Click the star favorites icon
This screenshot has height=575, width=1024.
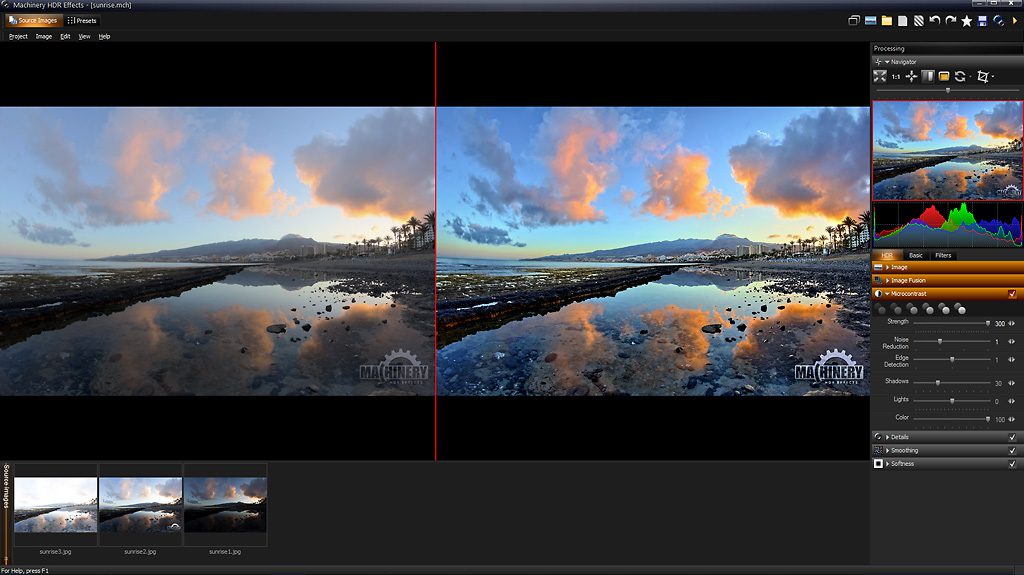pyautogui.click(x=966, y=20)
